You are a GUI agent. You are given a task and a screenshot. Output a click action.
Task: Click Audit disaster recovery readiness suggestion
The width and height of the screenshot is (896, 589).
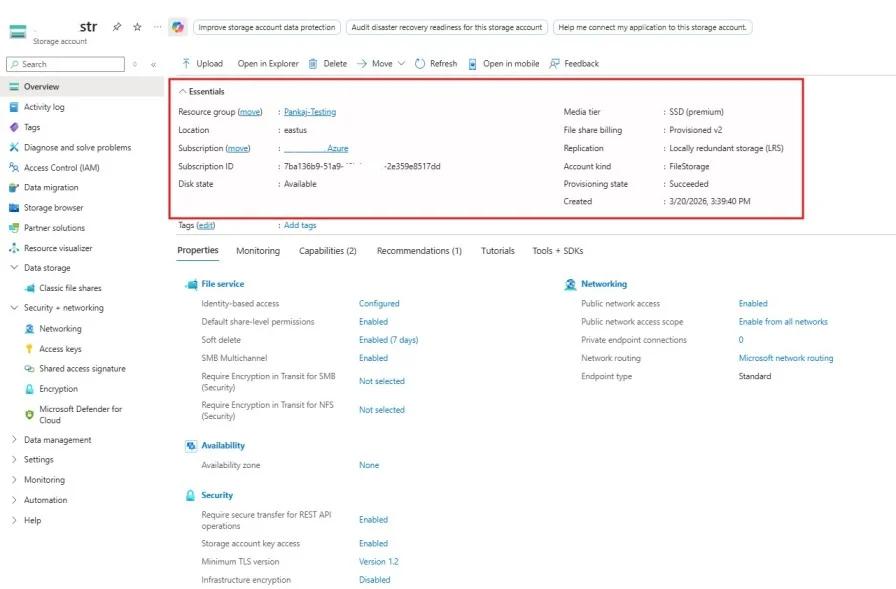(x=447, y=27)
